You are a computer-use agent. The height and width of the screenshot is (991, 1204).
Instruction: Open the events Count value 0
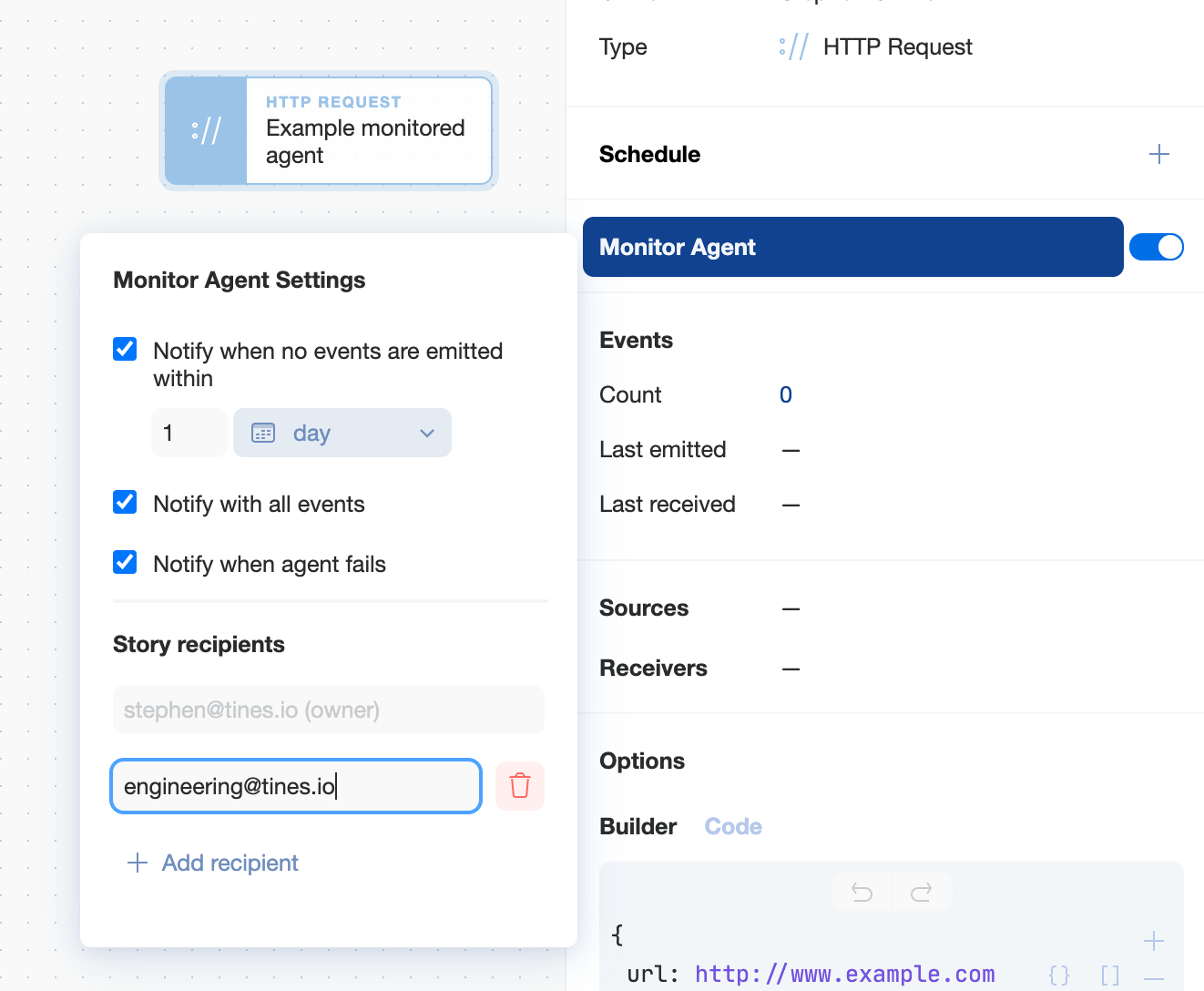click(785, 394)
